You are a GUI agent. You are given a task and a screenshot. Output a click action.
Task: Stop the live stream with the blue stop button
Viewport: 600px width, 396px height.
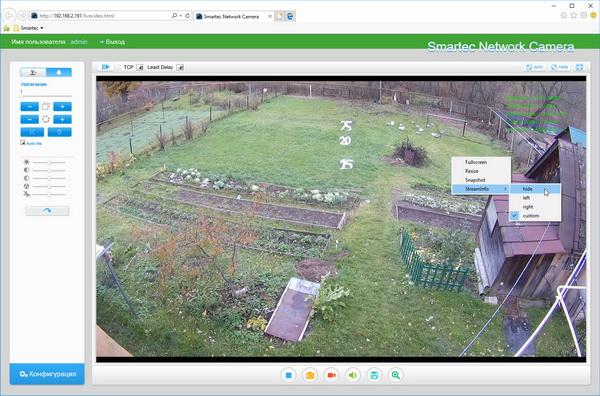[289, 375]
